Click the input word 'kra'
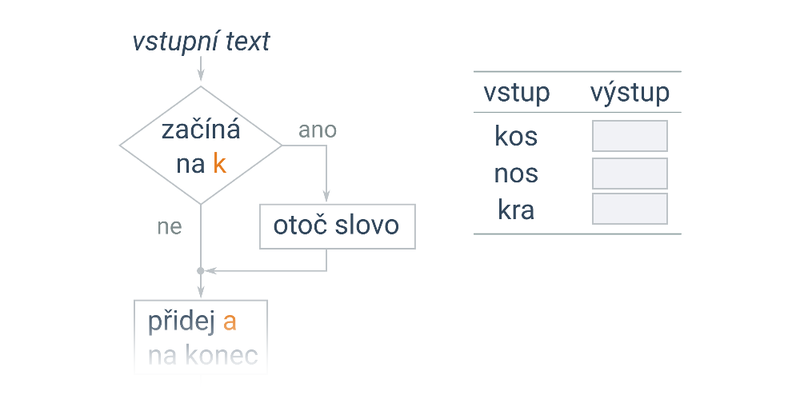Viewport: 800px width, 400px height. click(x=516, y=210)
